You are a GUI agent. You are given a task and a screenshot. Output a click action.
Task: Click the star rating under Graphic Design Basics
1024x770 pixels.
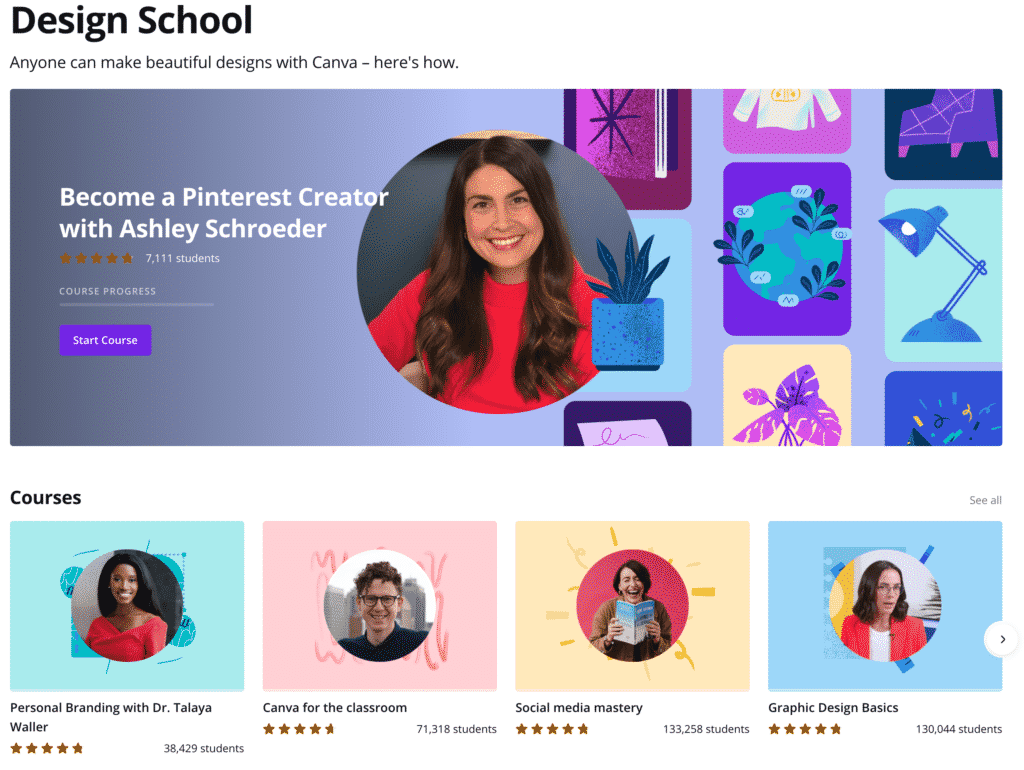point(805,729)
